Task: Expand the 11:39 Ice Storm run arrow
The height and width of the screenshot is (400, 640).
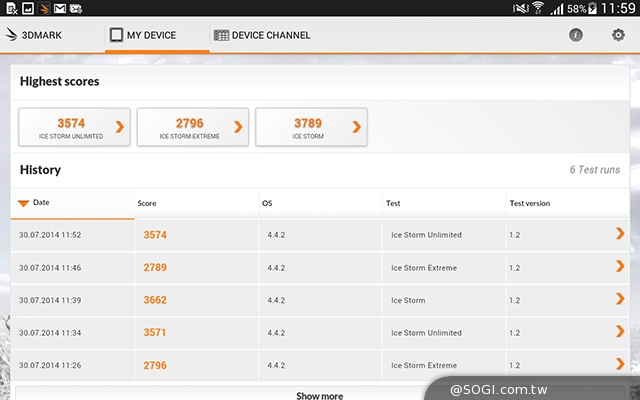Action: pos(620,300)
